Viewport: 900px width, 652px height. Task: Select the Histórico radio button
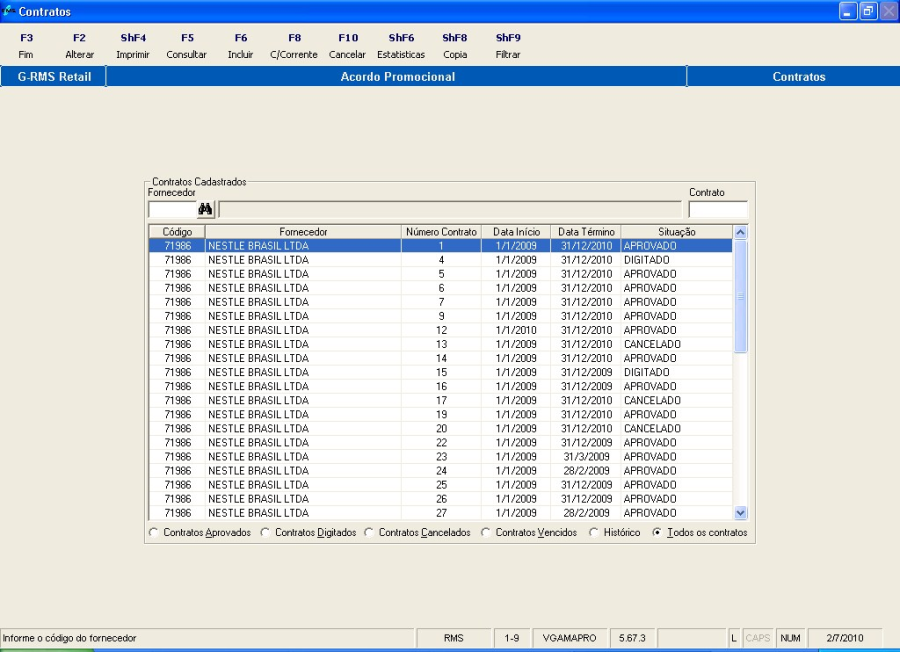pos(594,533)
